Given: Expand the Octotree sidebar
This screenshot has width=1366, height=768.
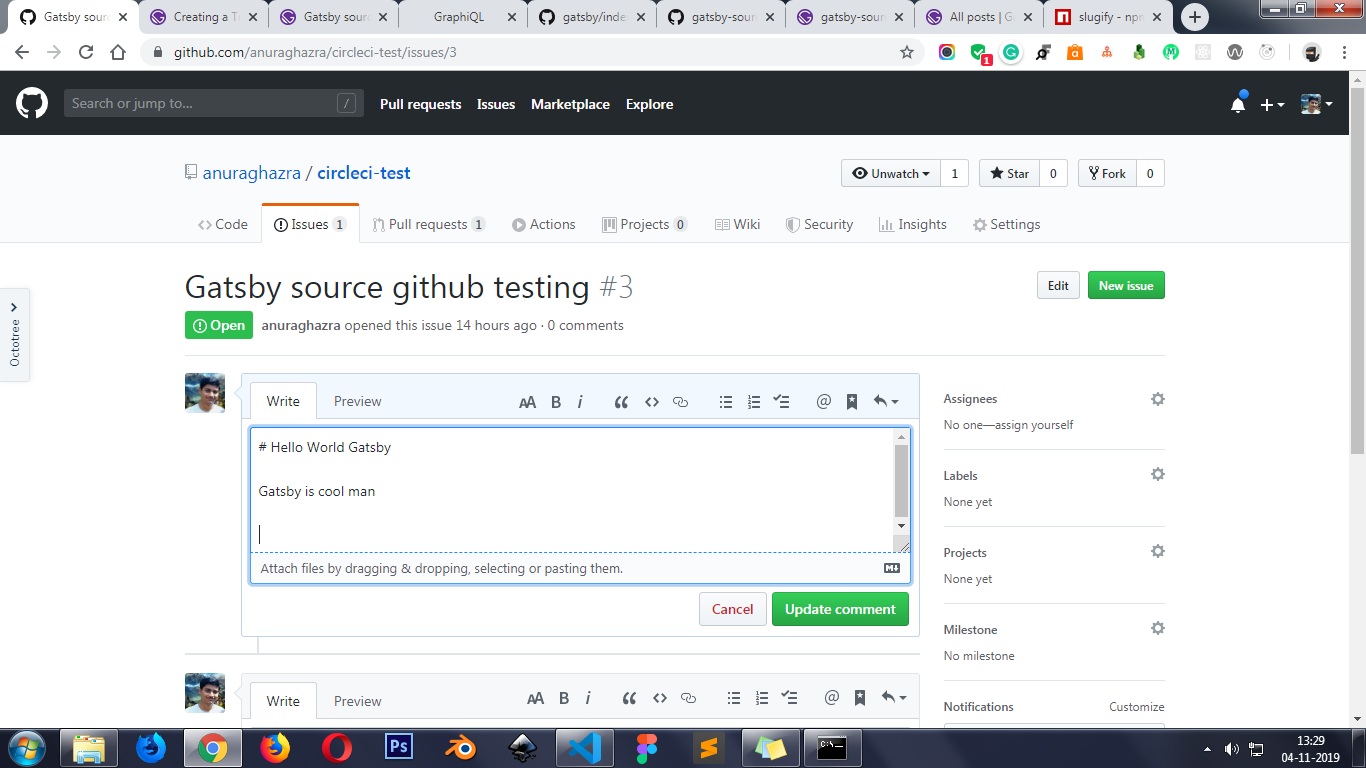Looking at the screenshot, I should tap(15, 335).
